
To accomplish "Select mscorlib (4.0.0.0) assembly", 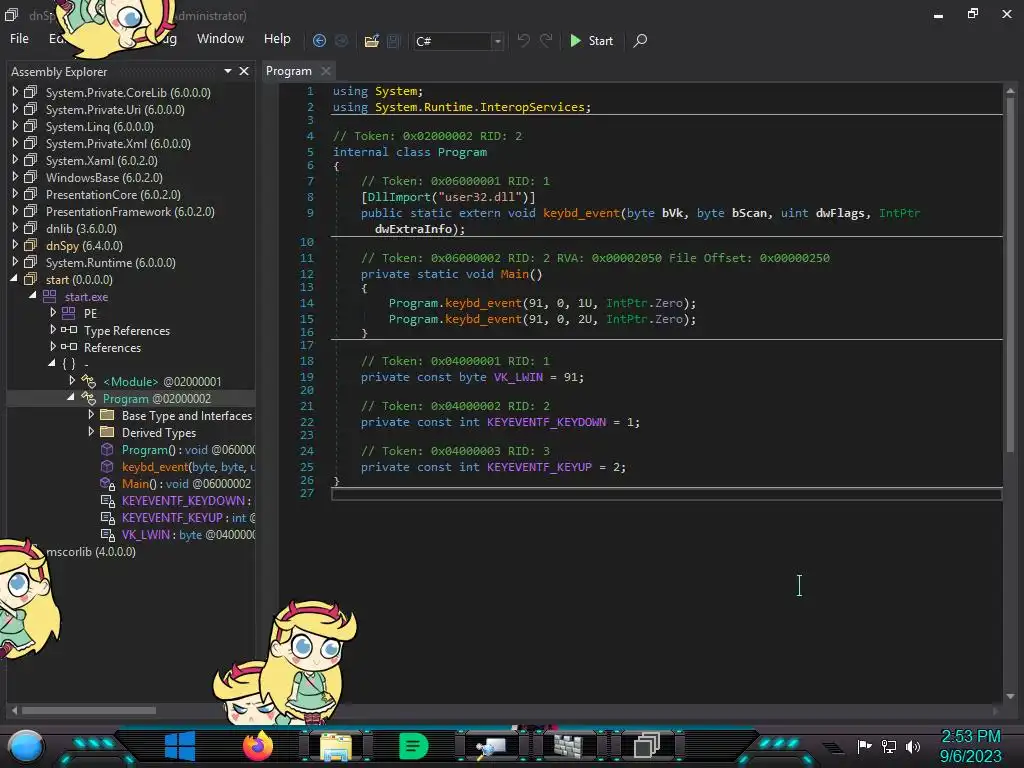I will [91, 552].
